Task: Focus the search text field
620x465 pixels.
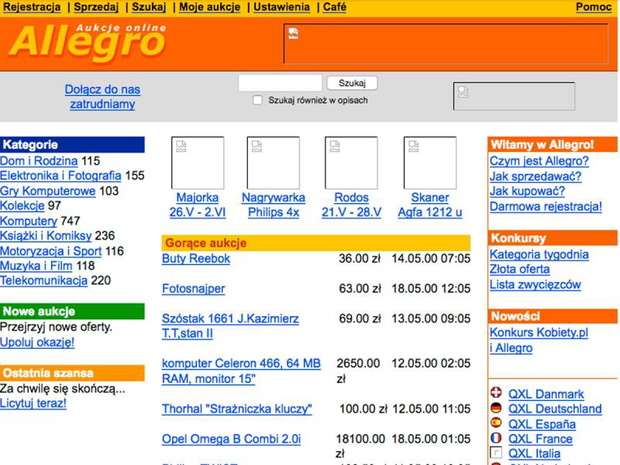Action: [x=280, y=83]
